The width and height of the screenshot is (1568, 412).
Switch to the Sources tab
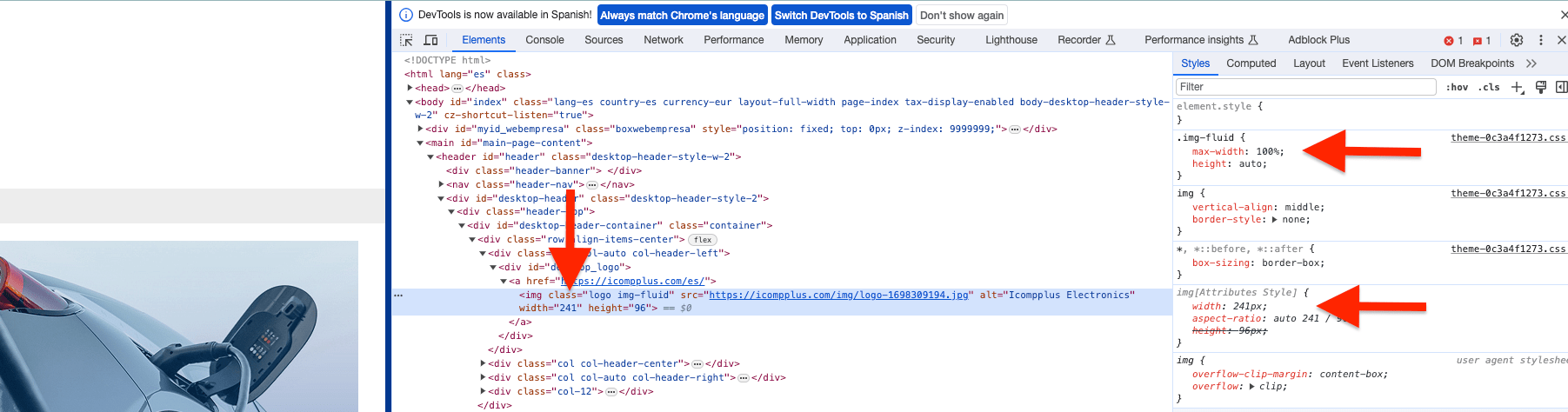click(604, 40)
